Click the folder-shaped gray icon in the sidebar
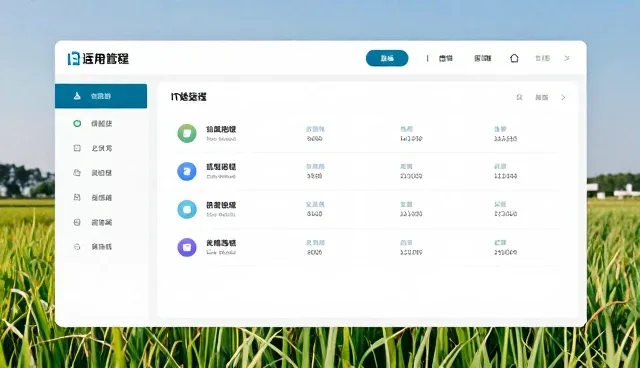This screenshot has height=368, width=640. point(77,173)
